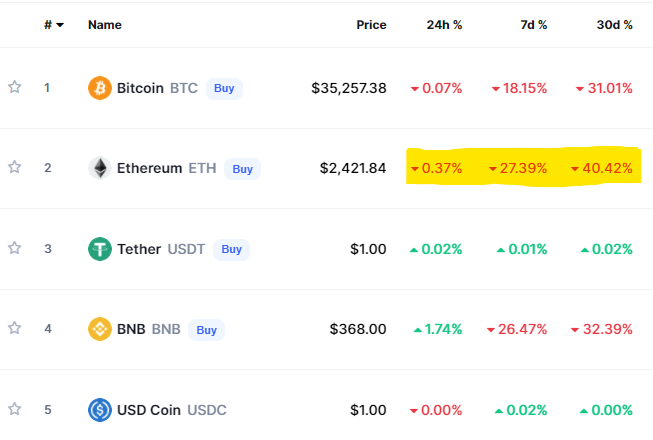Select the 30d % column header

[x=614, y=25]
